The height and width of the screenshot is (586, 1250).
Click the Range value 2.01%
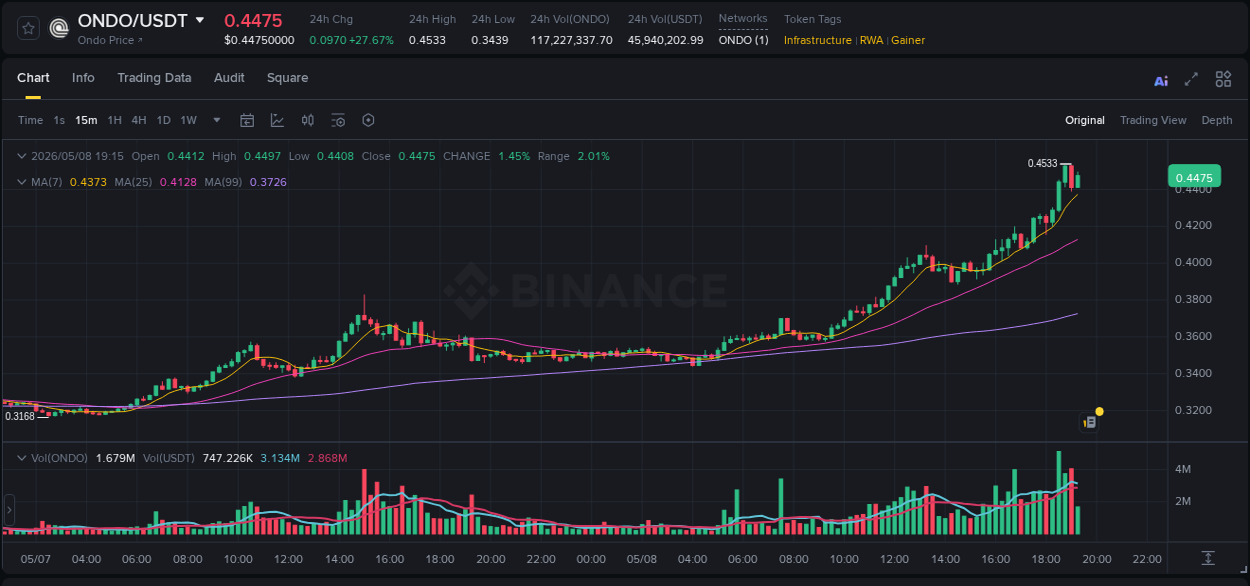[x=593, y=156]
